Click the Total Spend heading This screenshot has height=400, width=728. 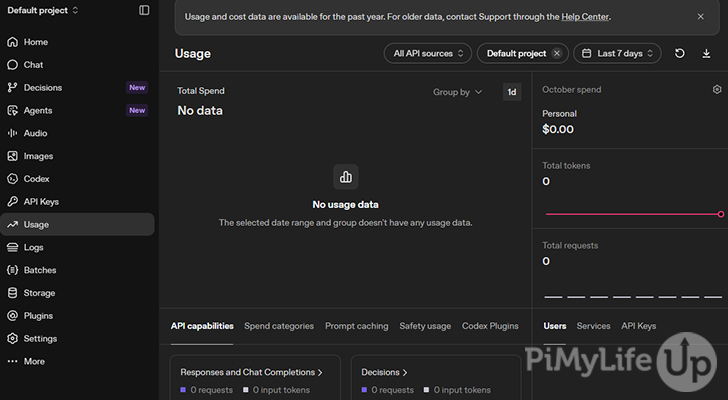point(201,91)
